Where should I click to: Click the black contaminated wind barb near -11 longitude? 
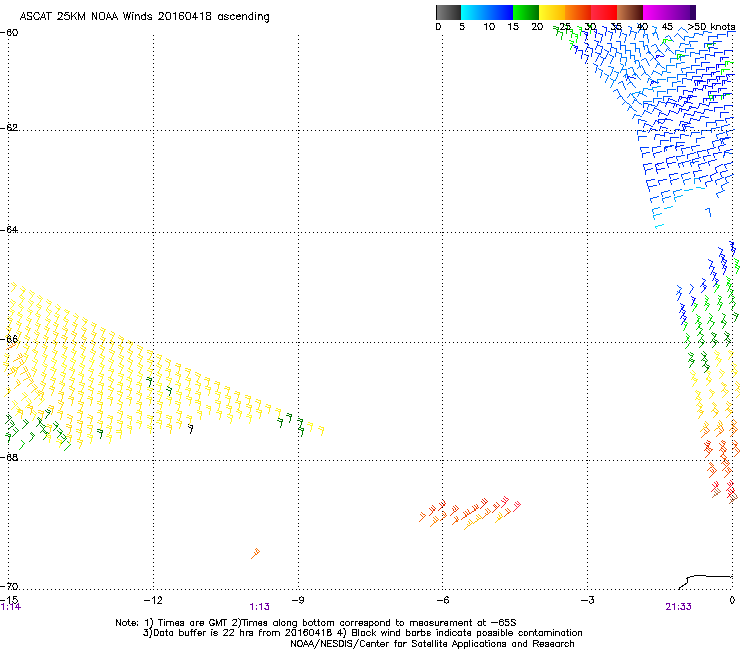[x=191, y=429]
